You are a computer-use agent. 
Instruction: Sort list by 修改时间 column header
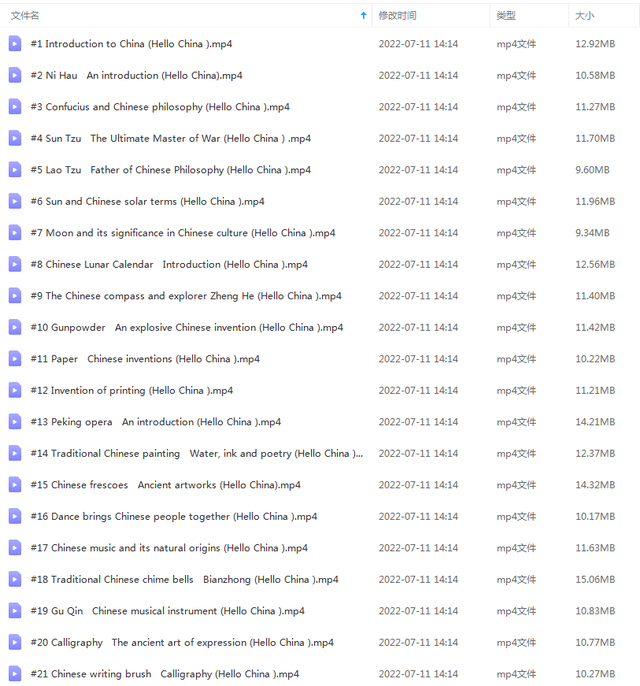click(x=397, y=16)
